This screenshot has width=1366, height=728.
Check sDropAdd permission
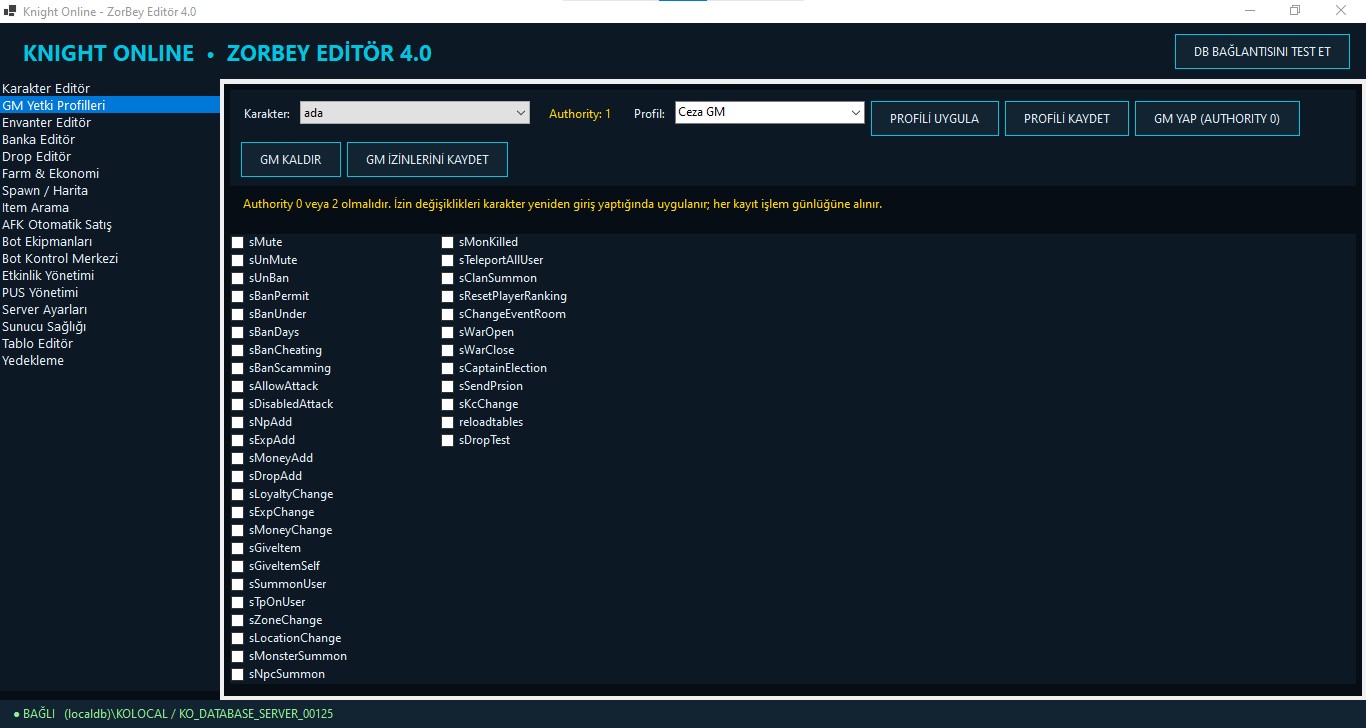coord(238,476)
